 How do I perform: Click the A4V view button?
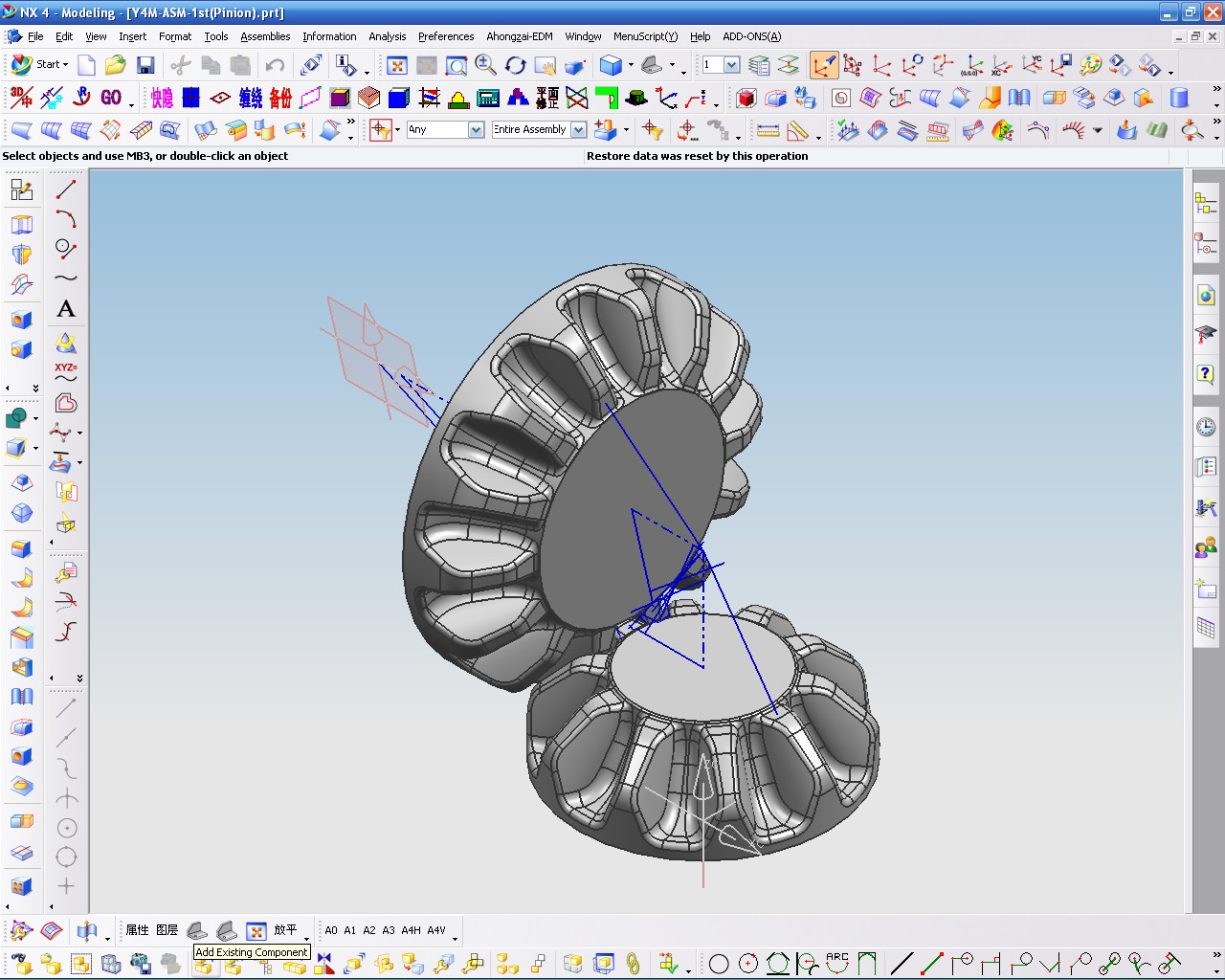tap(436, 930)
